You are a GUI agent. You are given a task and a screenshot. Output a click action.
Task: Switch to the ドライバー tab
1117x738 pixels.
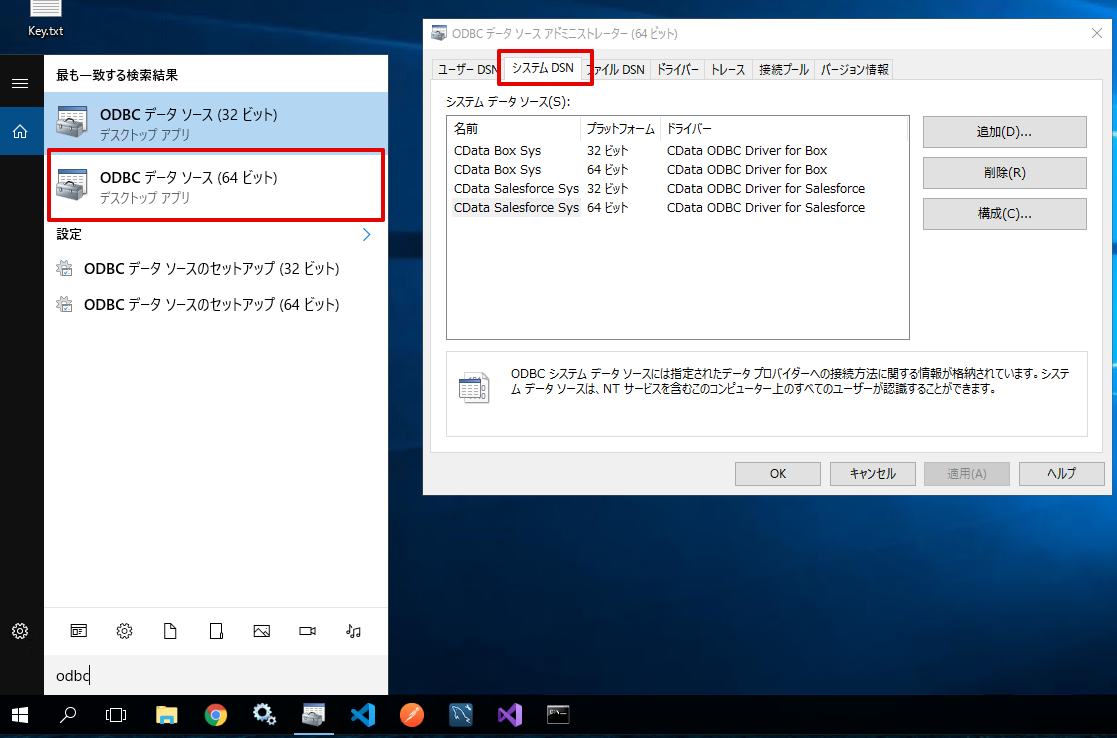pyautogui.click(x=677, y=69)
